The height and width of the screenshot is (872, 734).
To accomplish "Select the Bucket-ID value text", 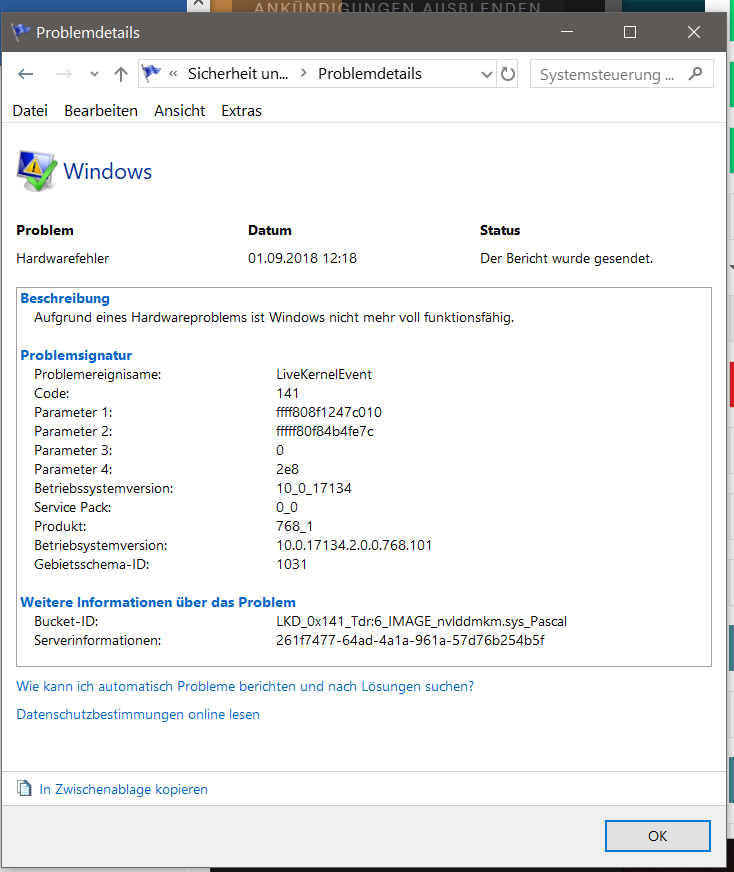I will (421, 621).
